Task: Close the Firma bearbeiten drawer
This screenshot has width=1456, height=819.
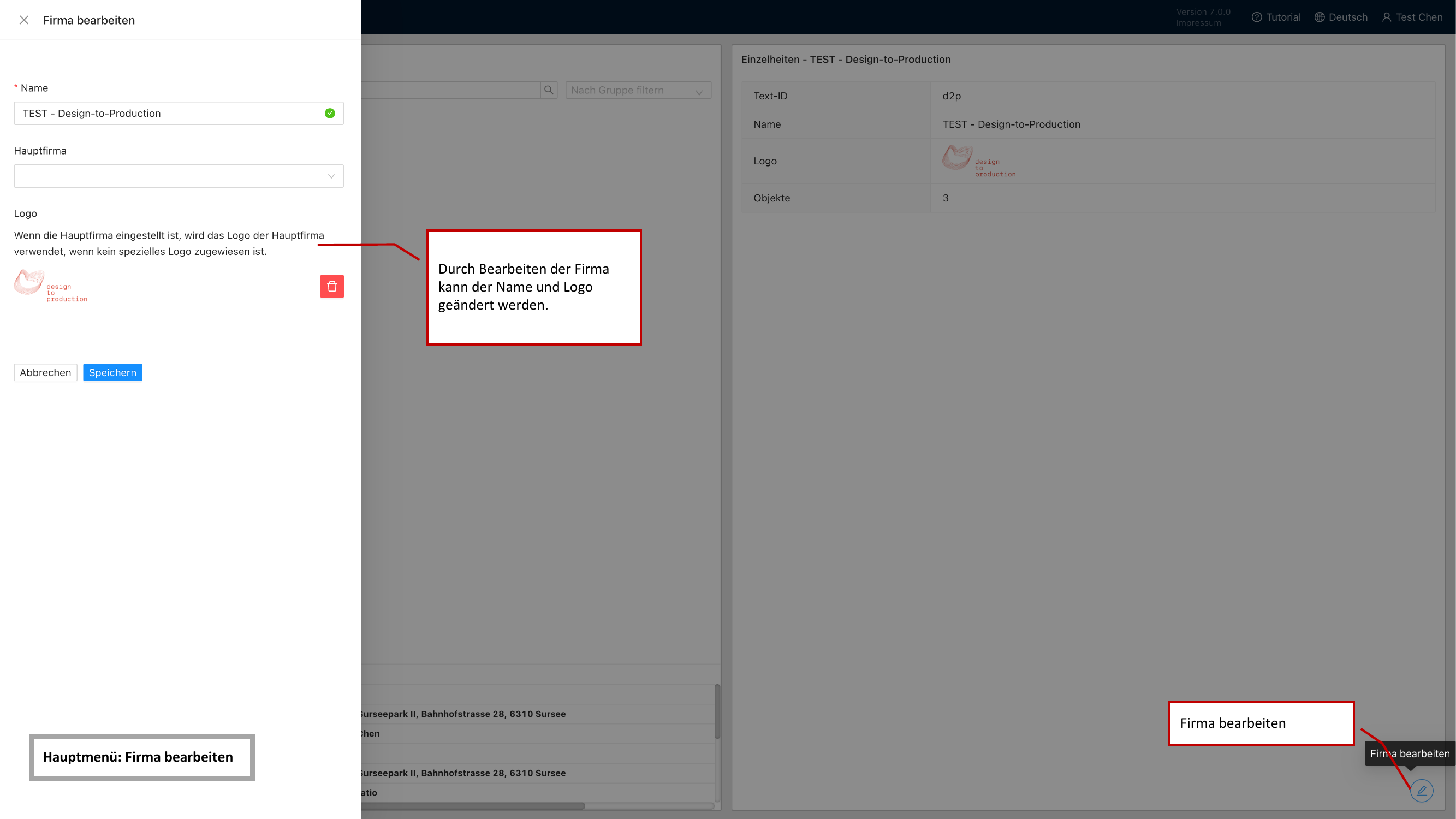Action: tap(23, 20)
